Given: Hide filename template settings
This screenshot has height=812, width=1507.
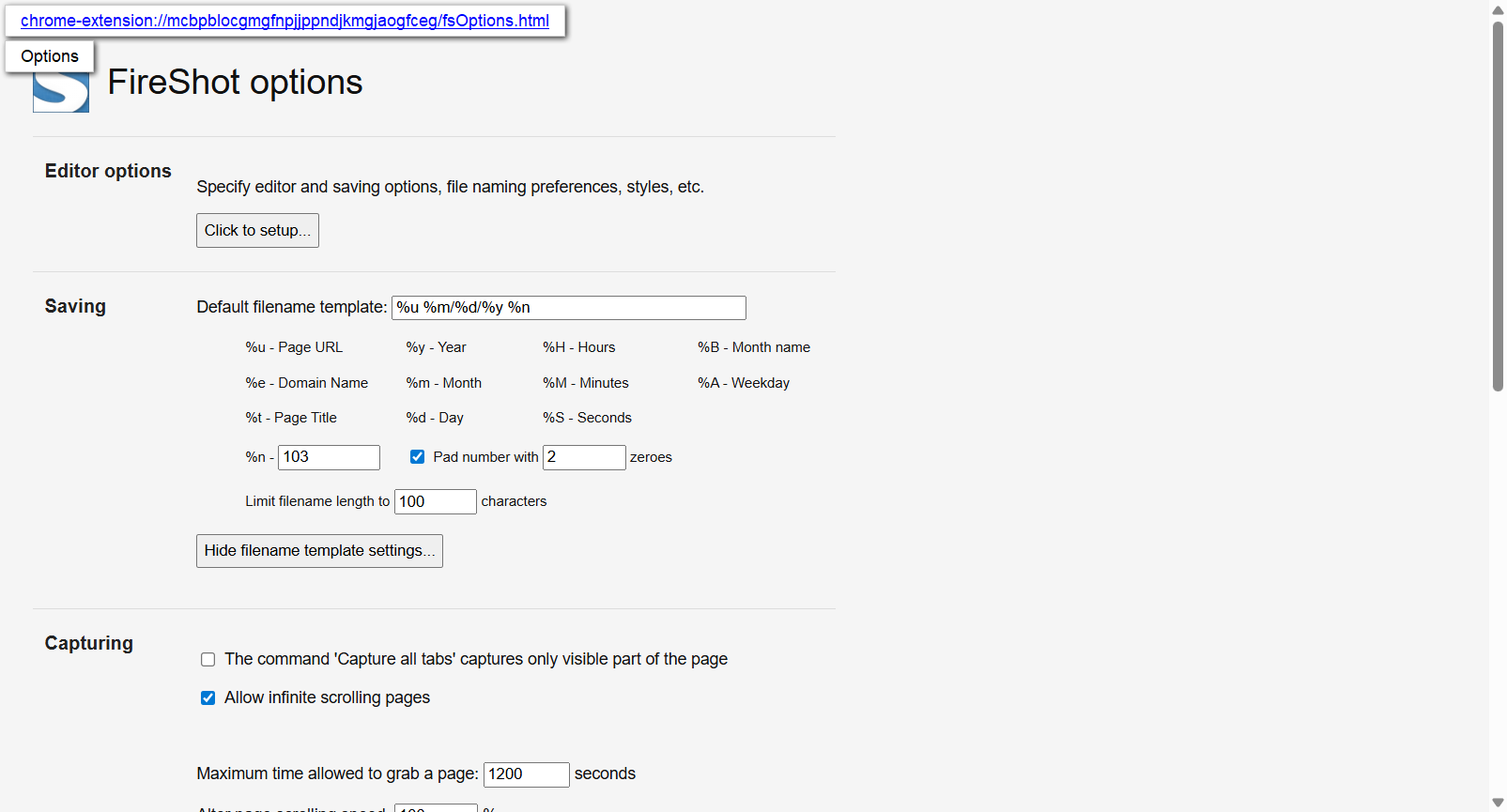Looking at the screenshot, I should 319,551.
